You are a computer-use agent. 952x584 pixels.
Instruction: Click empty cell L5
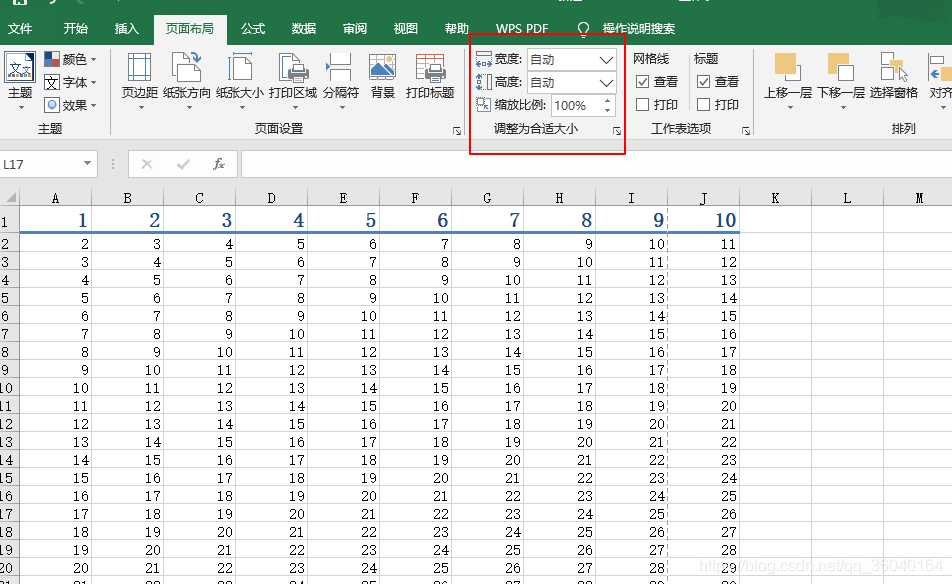click(x=848, y=298)
